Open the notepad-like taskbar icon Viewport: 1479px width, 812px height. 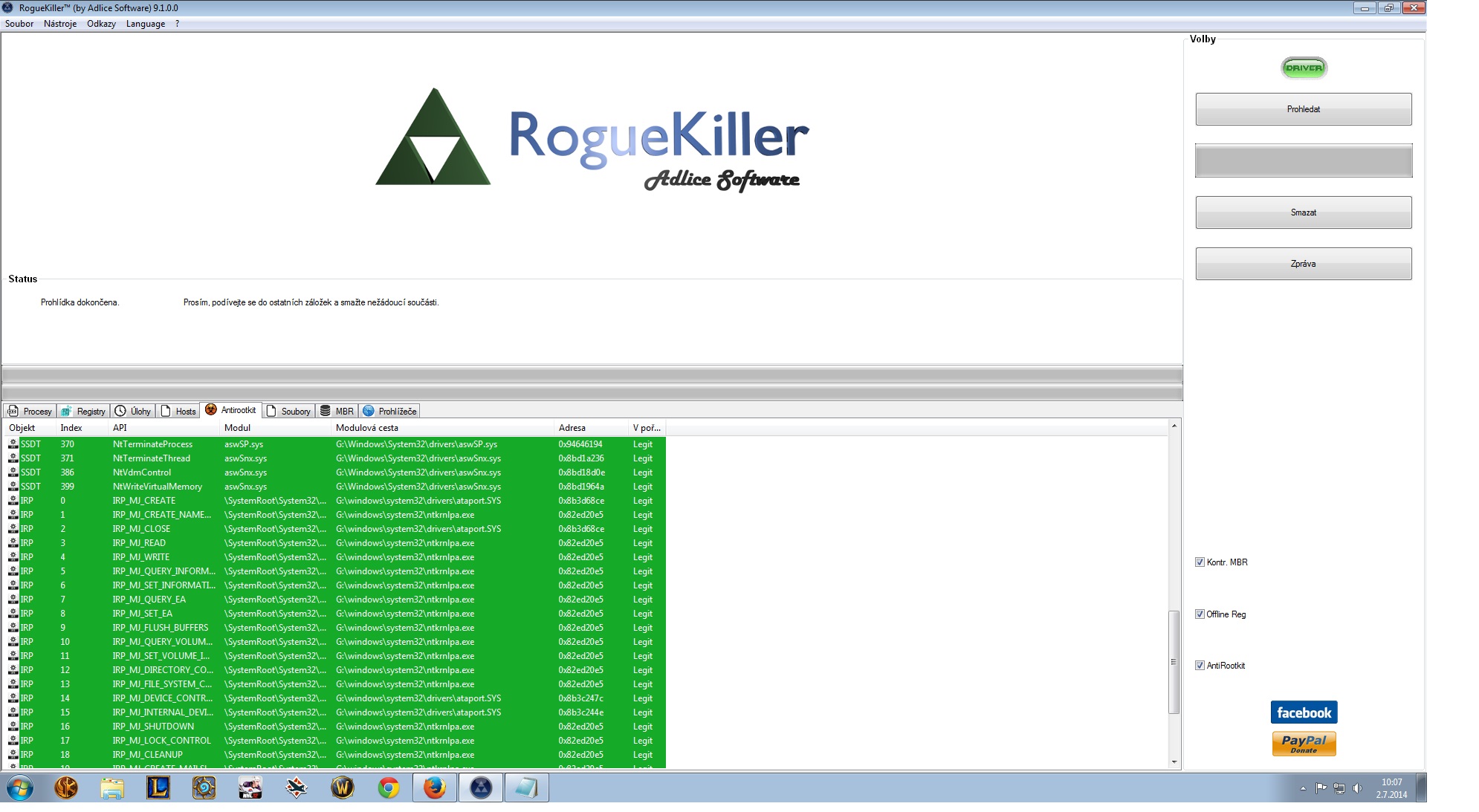point(526,787)
